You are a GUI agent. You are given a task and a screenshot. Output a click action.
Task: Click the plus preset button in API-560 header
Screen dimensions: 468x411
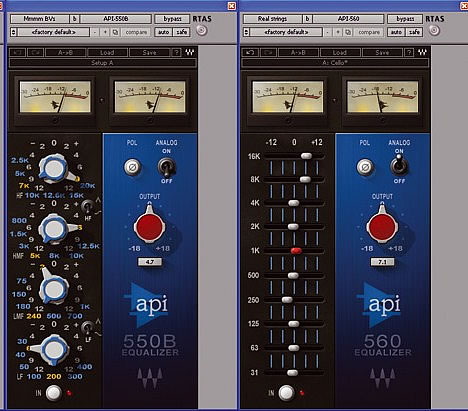pos(338,32)
